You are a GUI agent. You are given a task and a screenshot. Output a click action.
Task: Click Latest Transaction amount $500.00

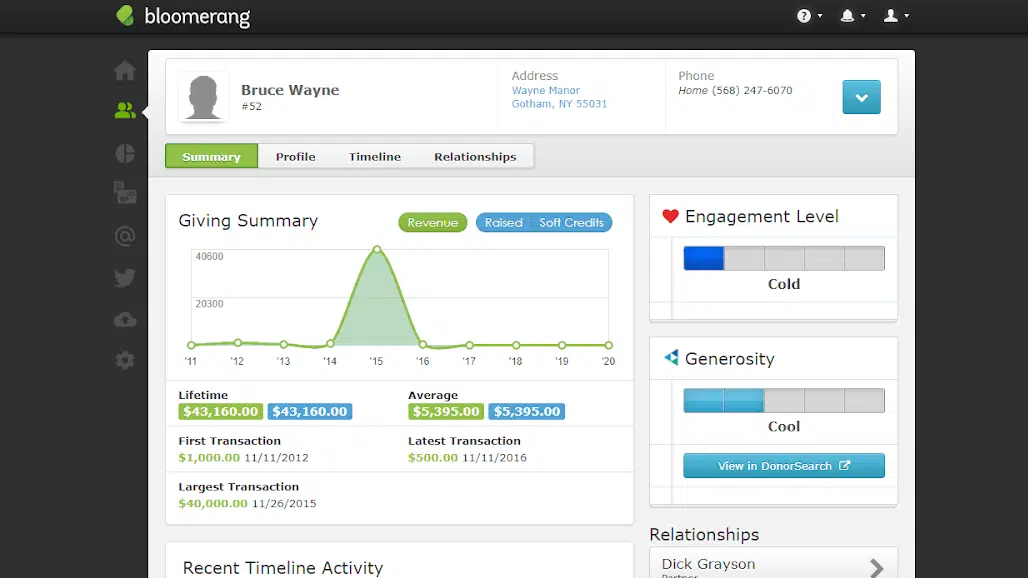pyautogui.click(x=433, y=457)
